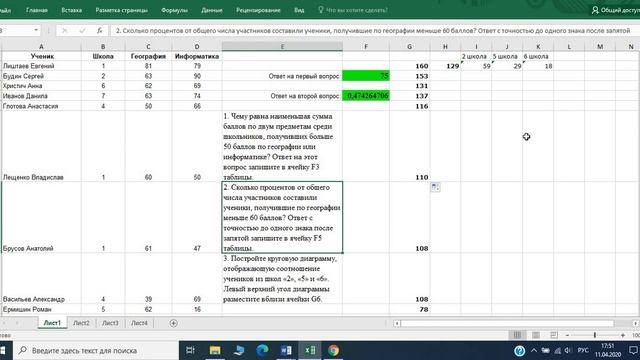Select the cell with bold value 129
The height and width of the screenshot is (360, 640).
tap(445, 66)
